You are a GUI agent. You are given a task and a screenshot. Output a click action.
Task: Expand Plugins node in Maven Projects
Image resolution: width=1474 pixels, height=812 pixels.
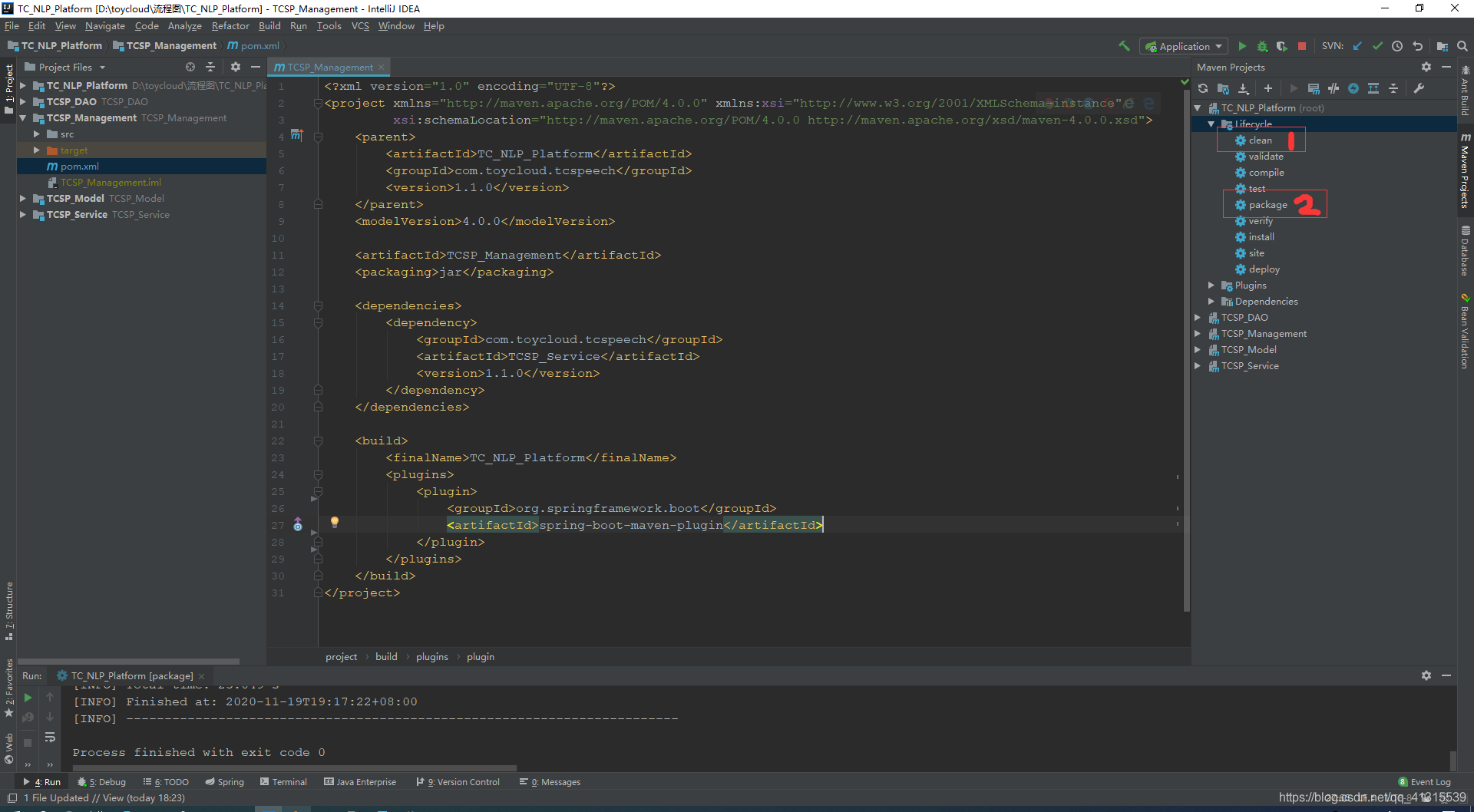pyautogui.click(x=1211, y=285)
